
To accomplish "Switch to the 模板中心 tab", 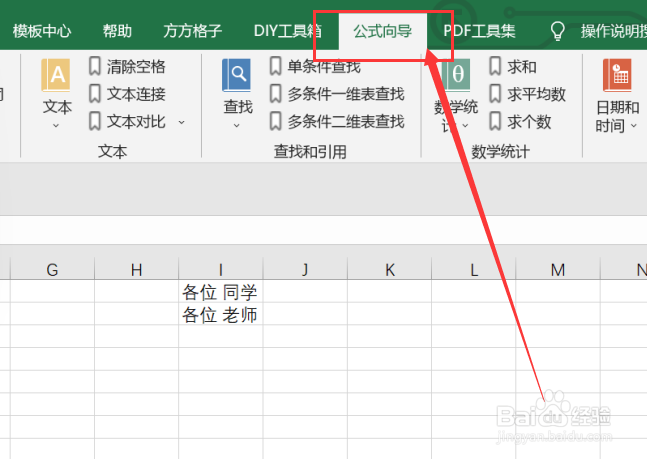I will (x=42, y=31).
